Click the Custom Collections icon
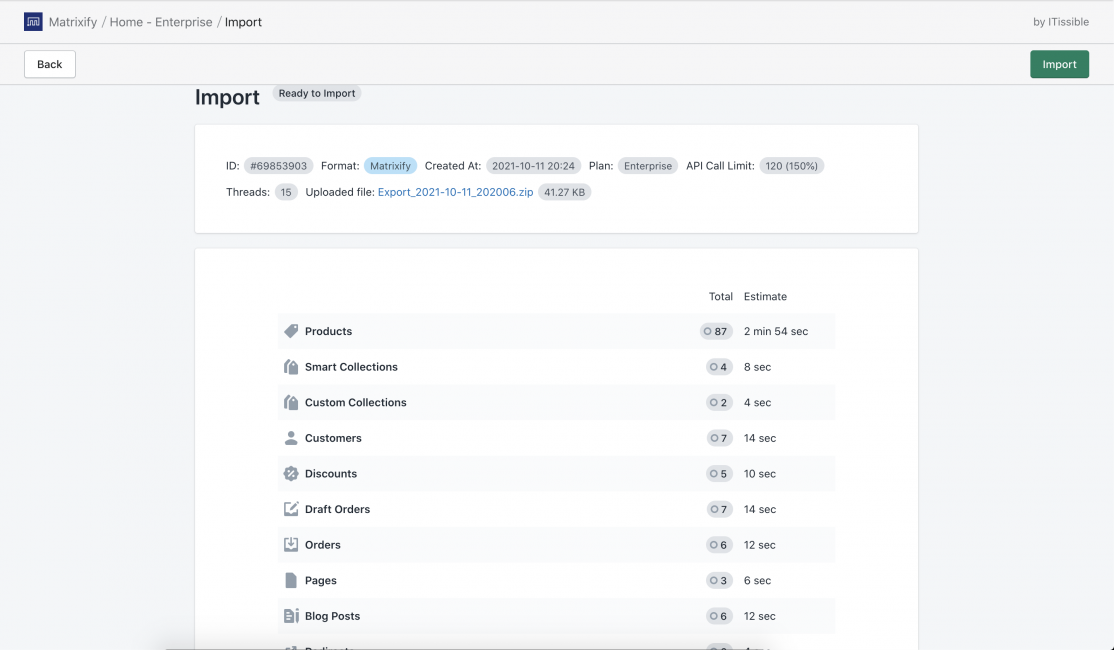Image resolution: width=1114 pixels, height=650 pixels. 290,402
